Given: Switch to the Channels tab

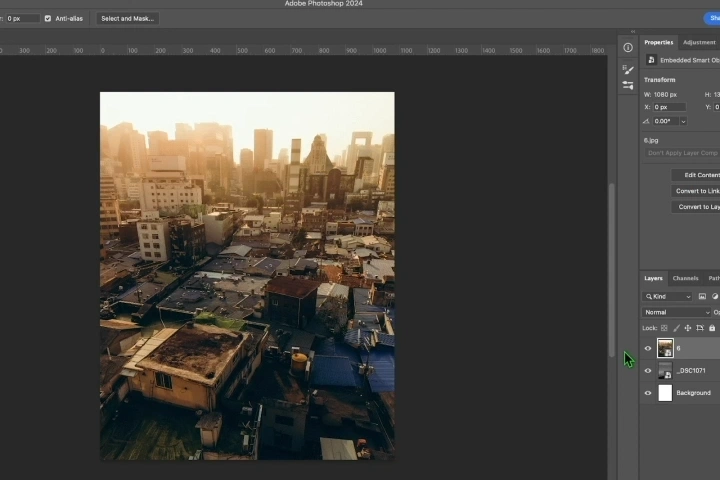Looking at the screenshot, I should [685, 278].
